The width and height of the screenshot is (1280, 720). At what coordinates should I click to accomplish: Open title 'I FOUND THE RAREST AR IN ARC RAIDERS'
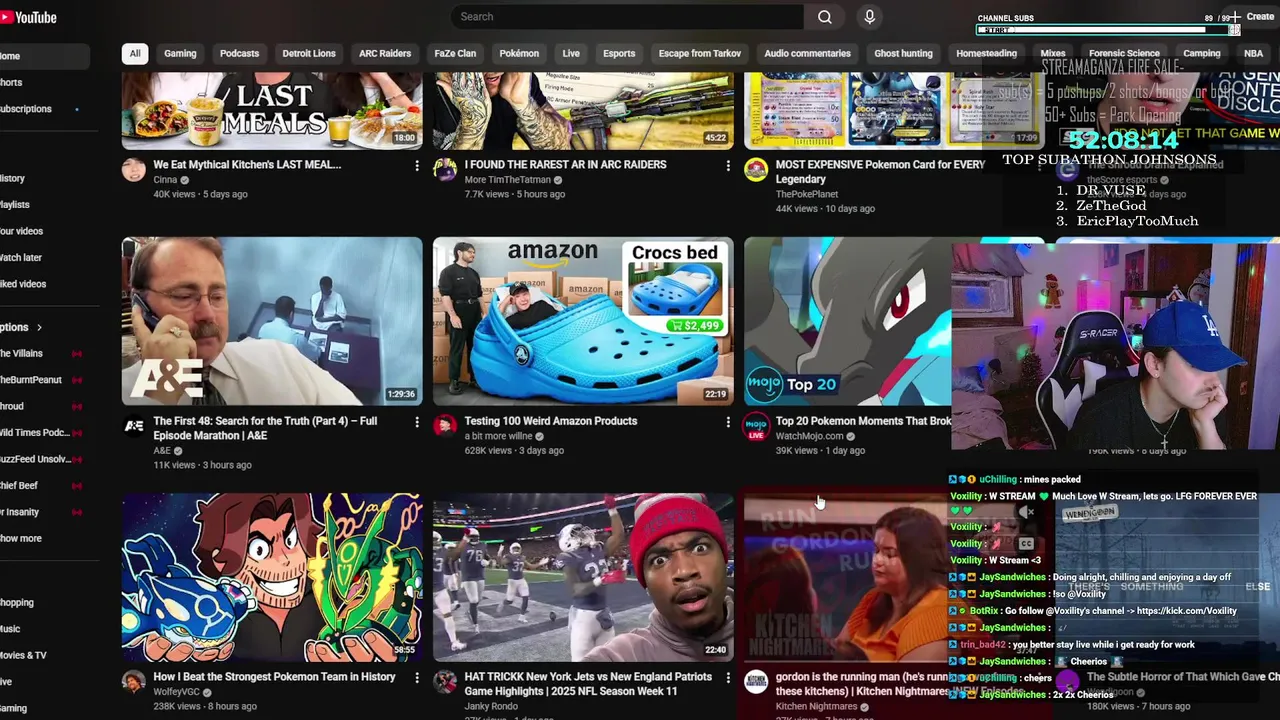[x=565, y=165]
